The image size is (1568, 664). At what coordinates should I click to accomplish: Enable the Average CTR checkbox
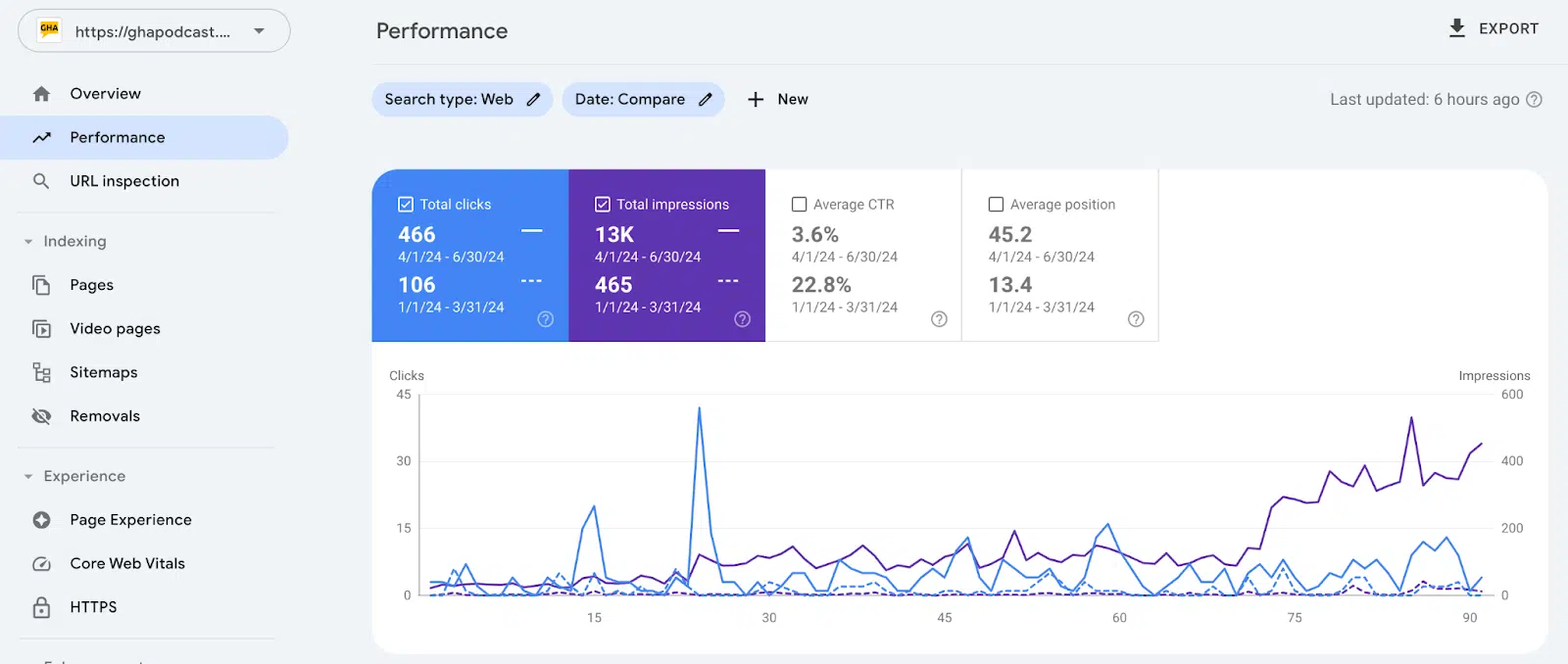click(800, 205)
